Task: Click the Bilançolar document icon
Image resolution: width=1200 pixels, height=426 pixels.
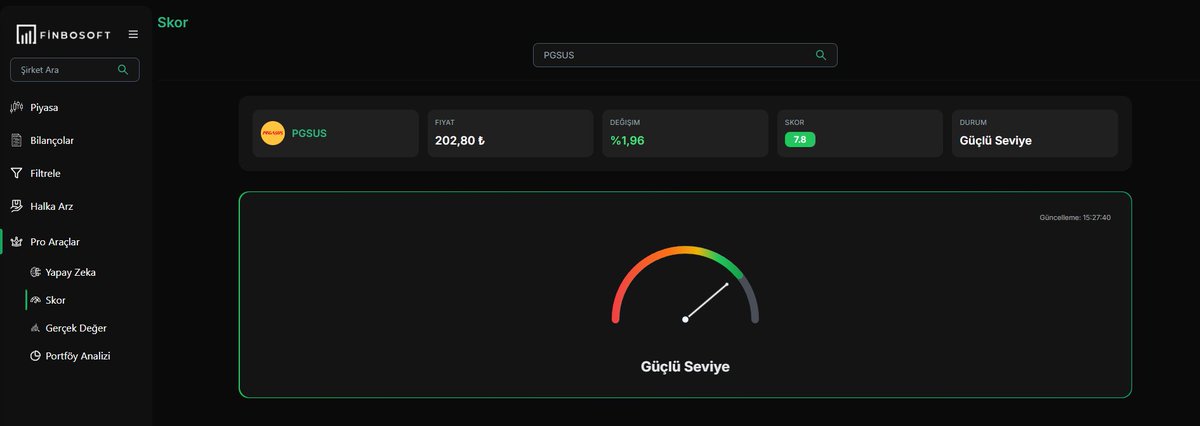Action: 16,140
